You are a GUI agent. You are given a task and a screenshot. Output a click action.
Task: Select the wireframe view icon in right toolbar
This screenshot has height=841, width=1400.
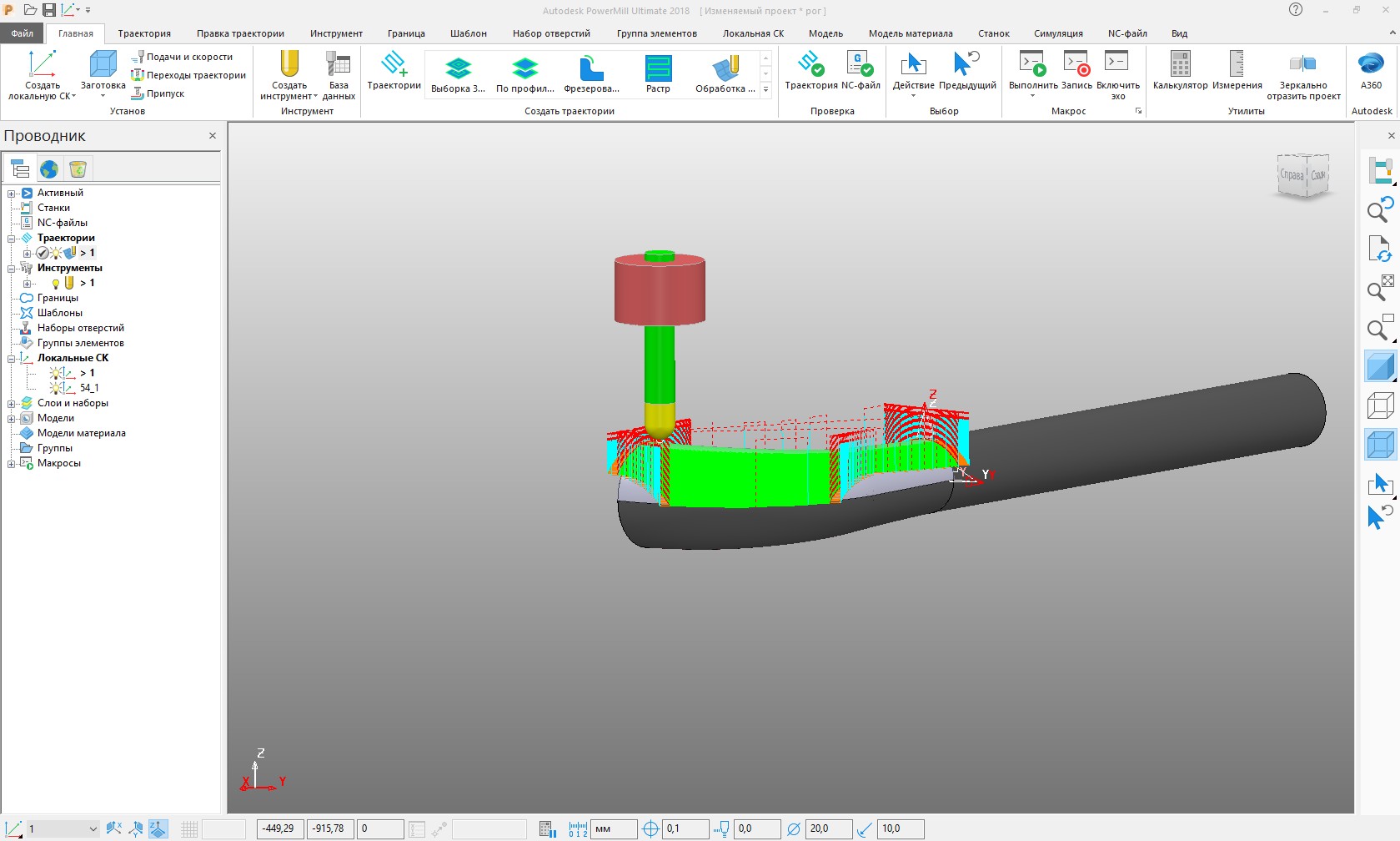pyautogui.click(x=1380, y=406)
